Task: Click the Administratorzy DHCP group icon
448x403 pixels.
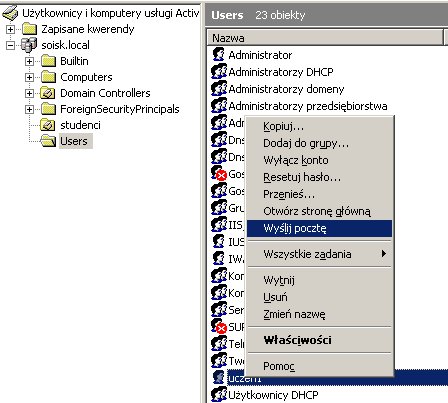Action: pos(219,72)
